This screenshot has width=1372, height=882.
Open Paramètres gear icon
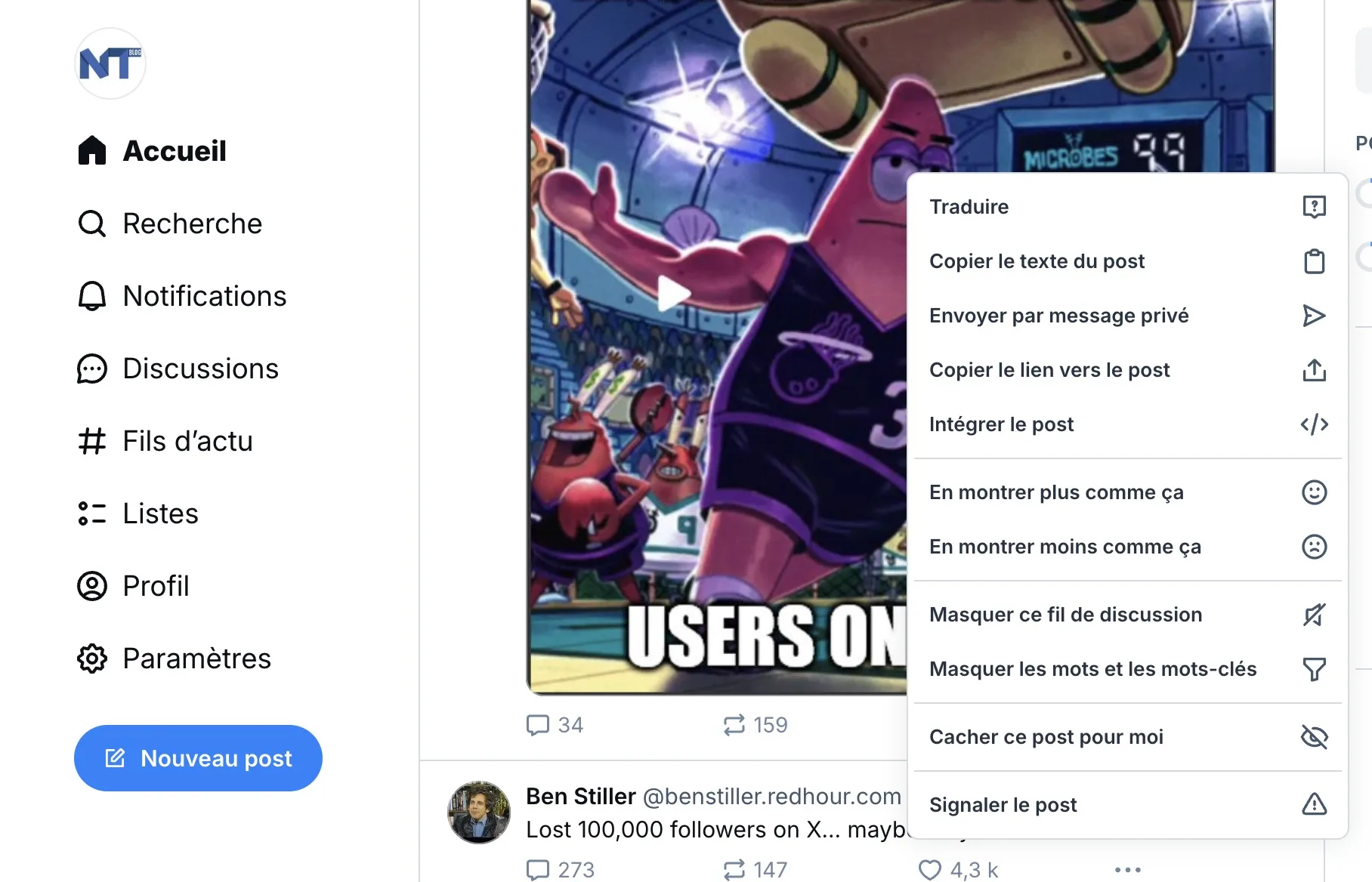pos(92,658)
